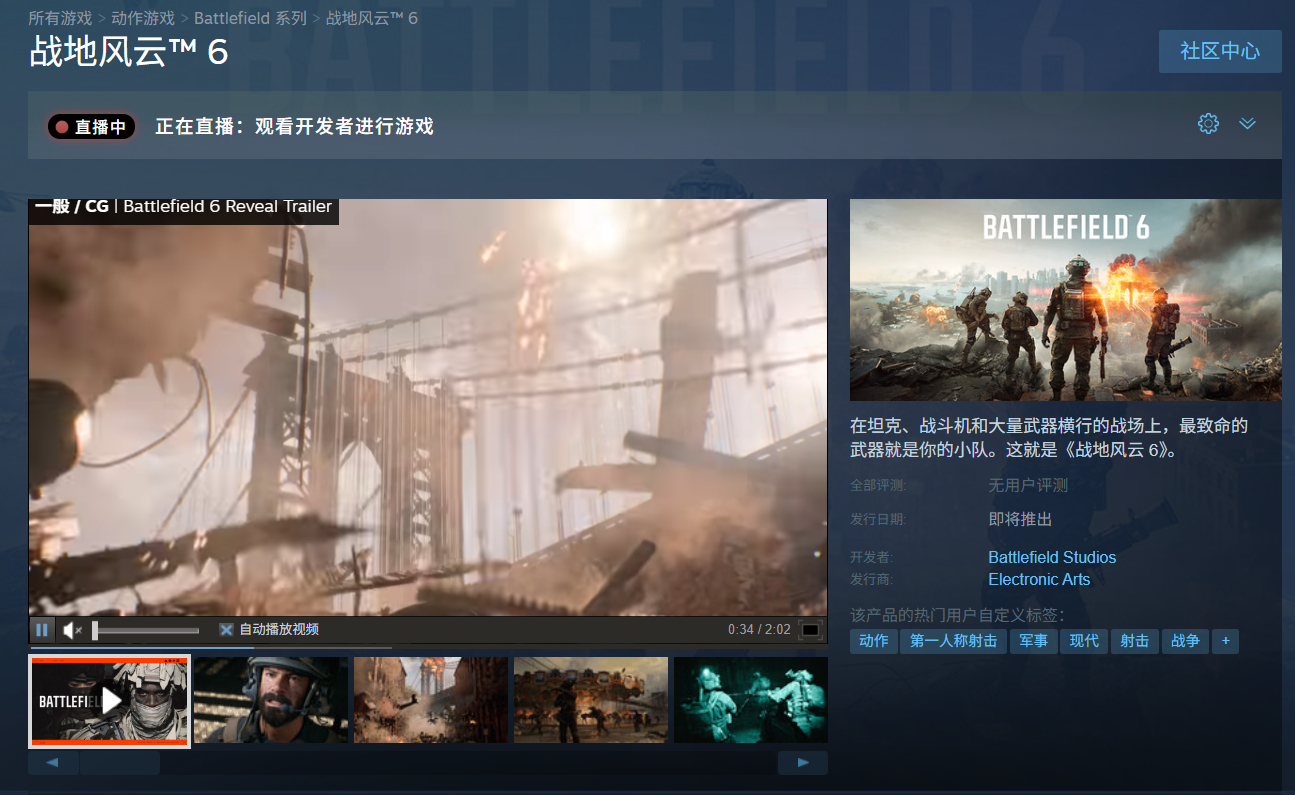The image size is (1295, 795).
Task: Click the 无用户评测 review text
Action: click(x=1028, y=486)
